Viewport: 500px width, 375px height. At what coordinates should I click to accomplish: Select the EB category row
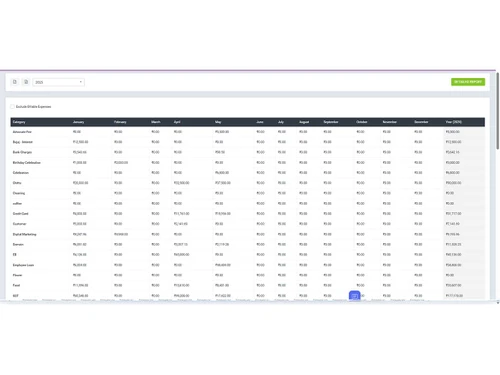click(x=248, y=255)
